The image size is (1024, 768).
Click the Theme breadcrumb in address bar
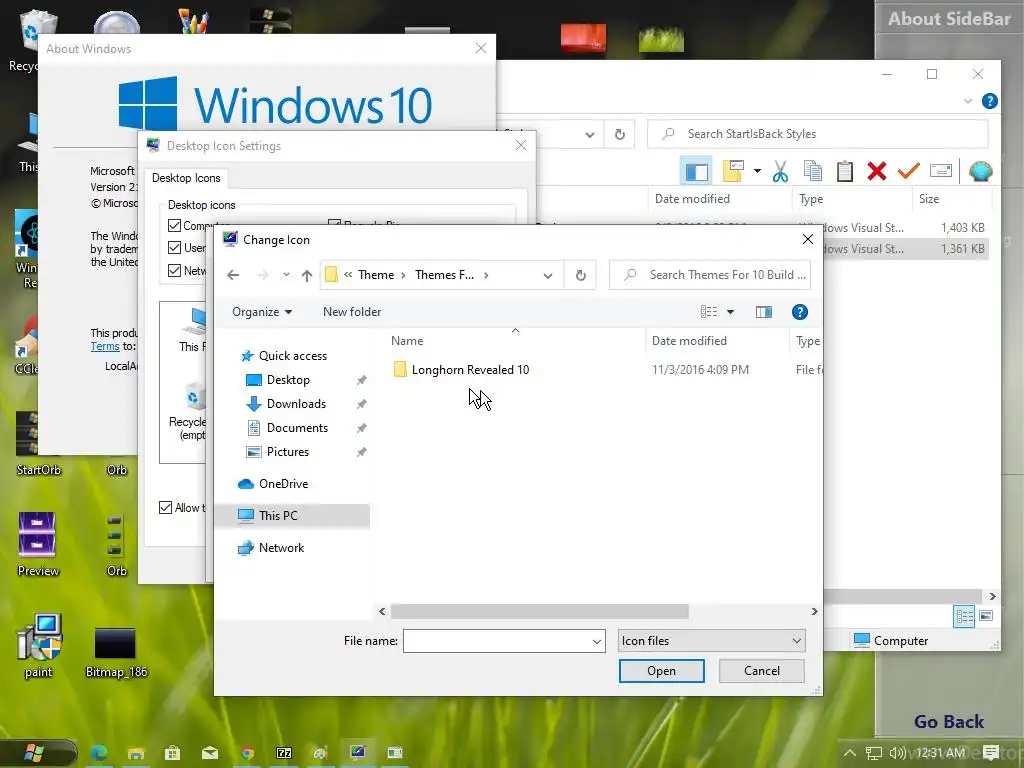[x=376, y=275]
